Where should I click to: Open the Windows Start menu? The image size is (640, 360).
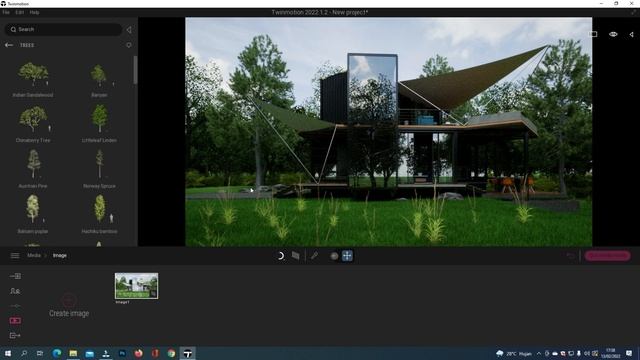8,353
